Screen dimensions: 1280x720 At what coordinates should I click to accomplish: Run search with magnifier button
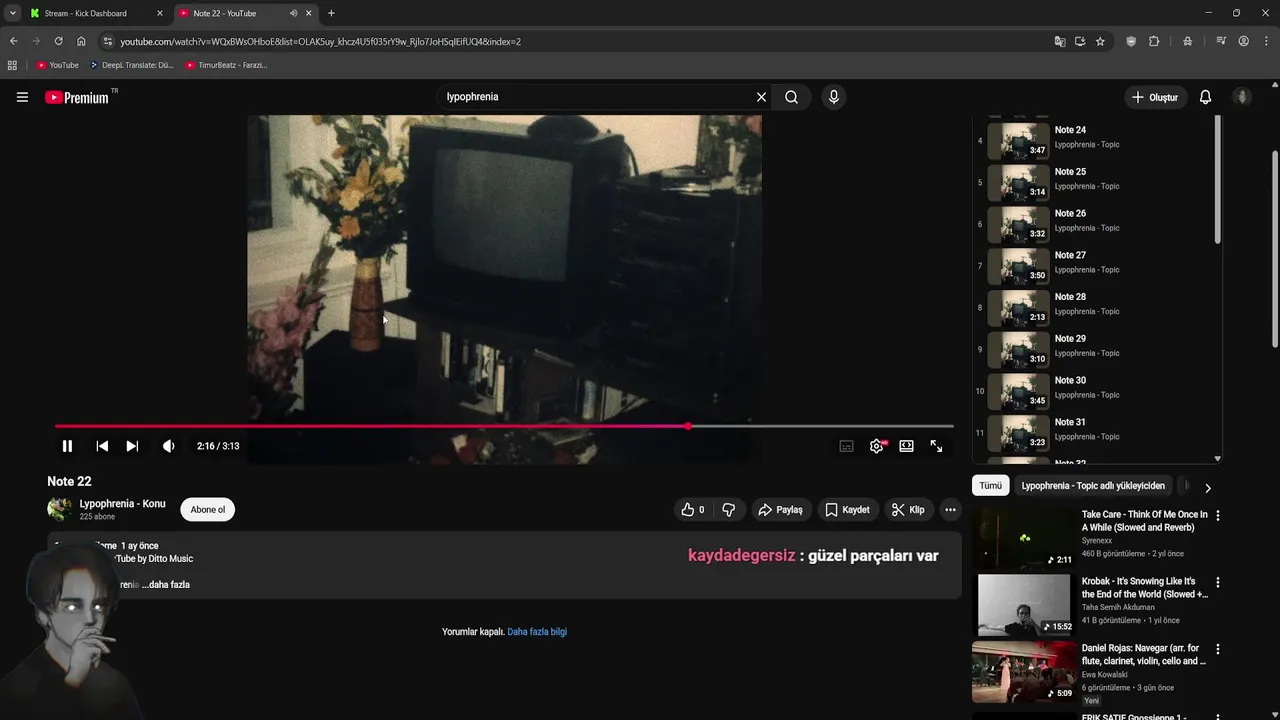coord(791,97)
